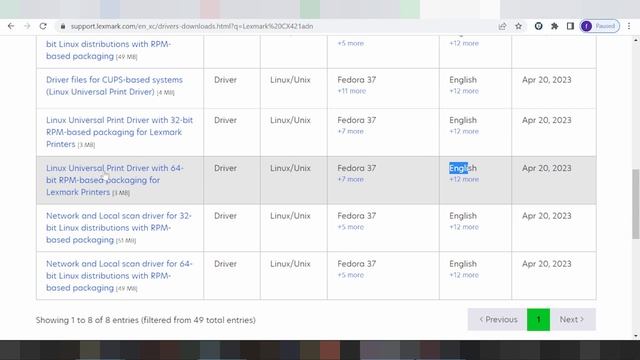Share this page via share icon

[x=502, y=26]
